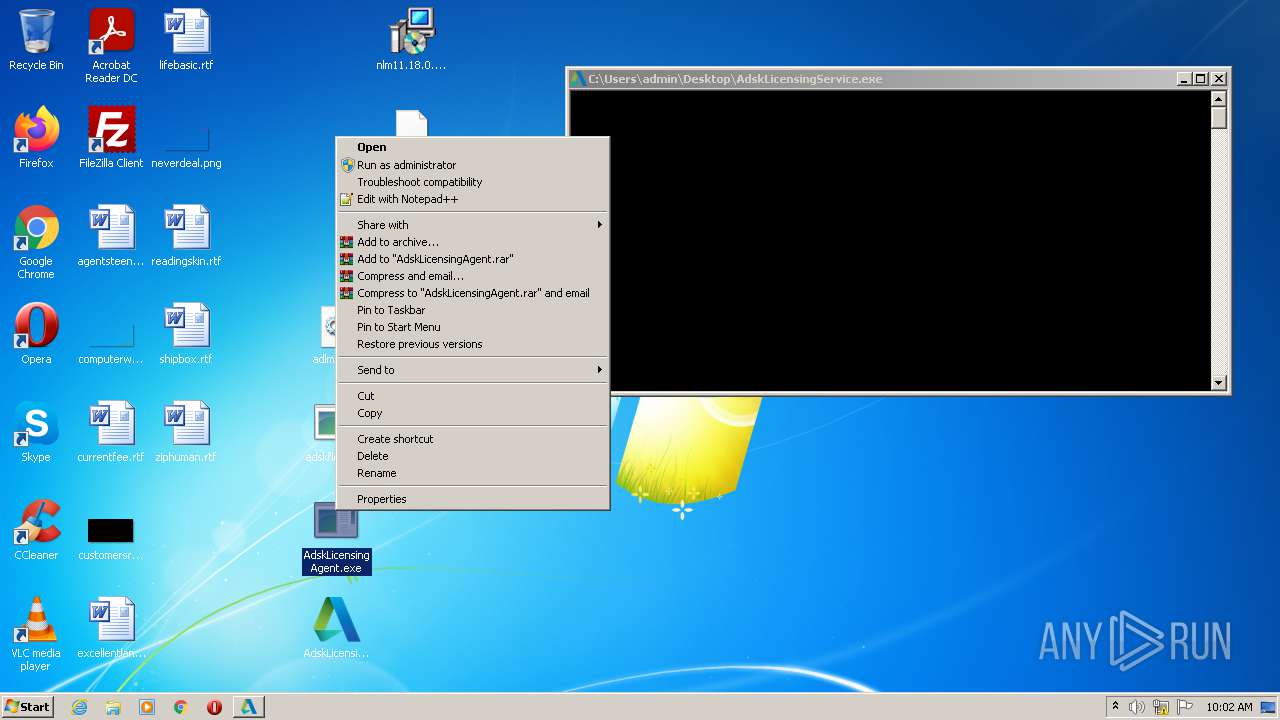1280x720 pixels.
Task: Choose Delete in context menu
Action: click(x=473, y=456)
